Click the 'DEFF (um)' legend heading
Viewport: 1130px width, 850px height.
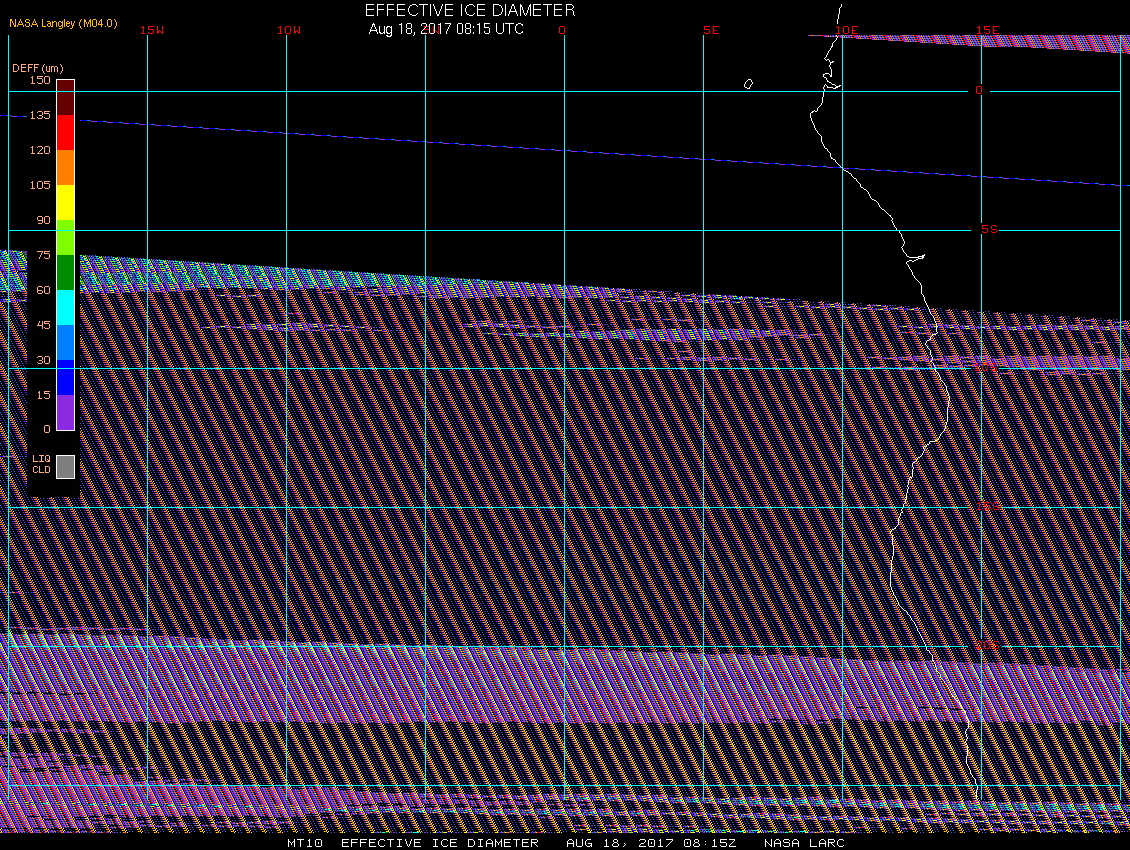pos(37,68)
